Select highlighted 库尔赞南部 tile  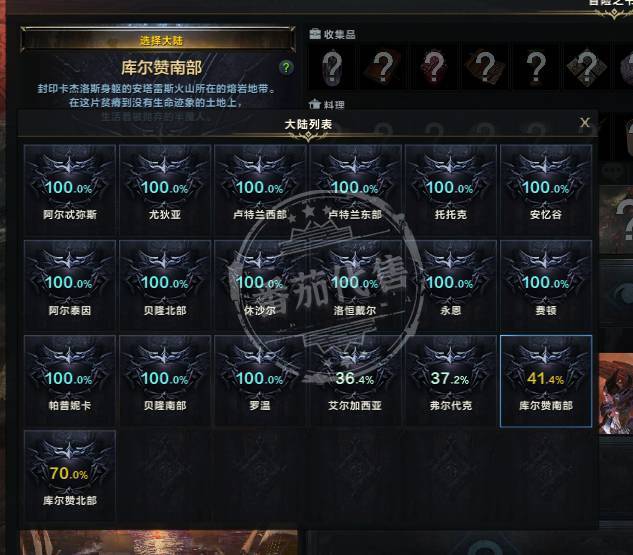click(x=546, y=381)
